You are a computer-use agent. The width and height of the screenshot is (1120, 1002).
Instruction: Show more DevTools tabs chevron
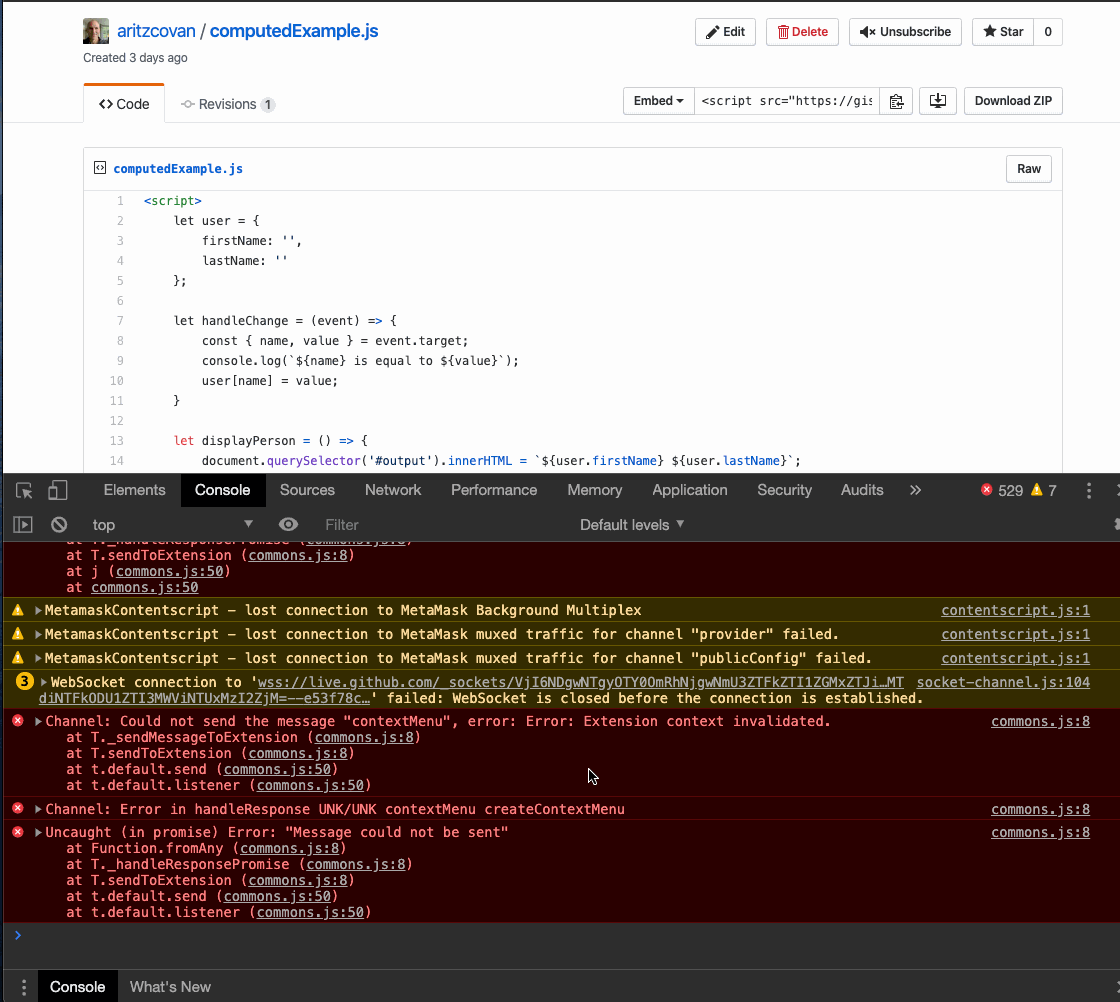[x=915, y=490]
